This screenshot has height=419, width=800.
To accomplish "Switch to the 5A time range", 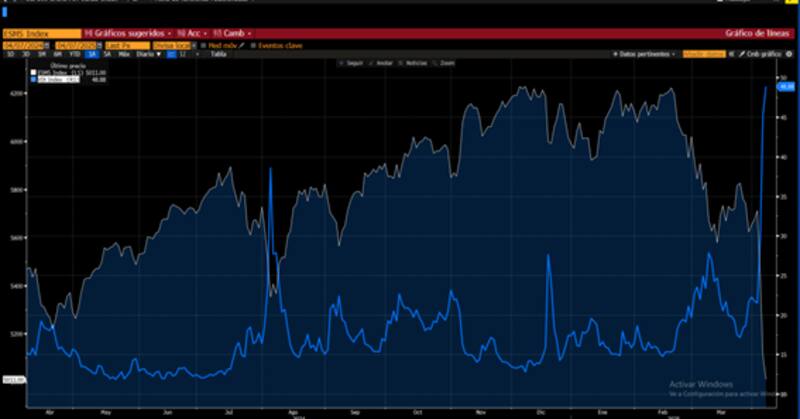I will click(x=107, y=54).
